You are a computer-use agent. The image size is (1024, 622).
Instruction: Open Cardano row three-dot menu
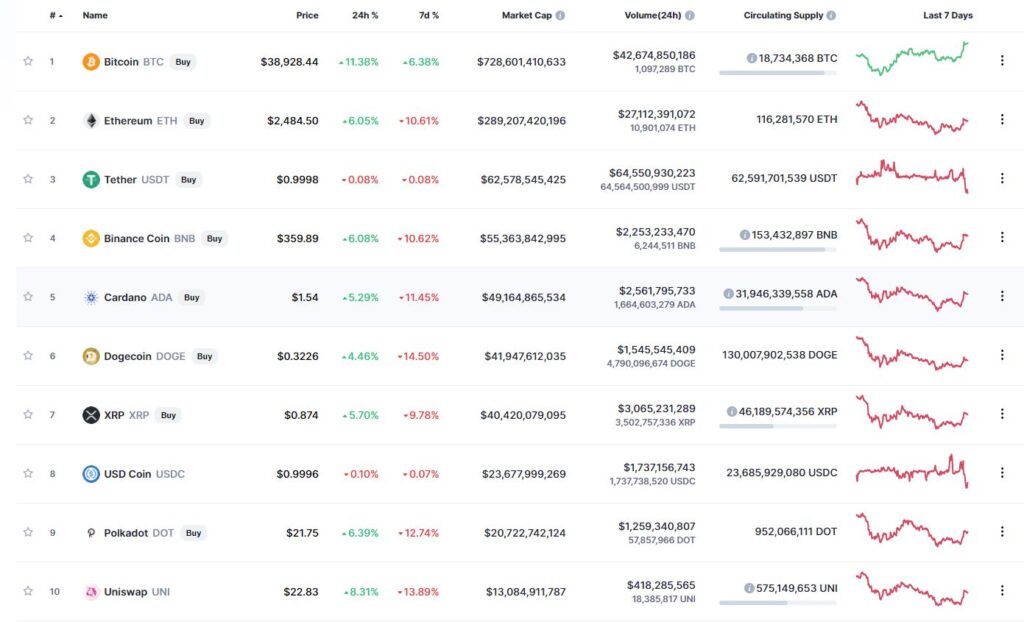(1002, 296)
